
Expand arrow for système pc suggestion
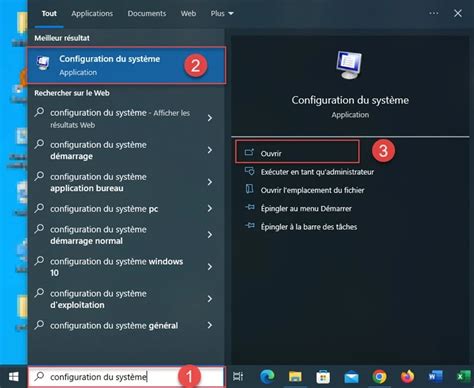[x=210, y=208]
